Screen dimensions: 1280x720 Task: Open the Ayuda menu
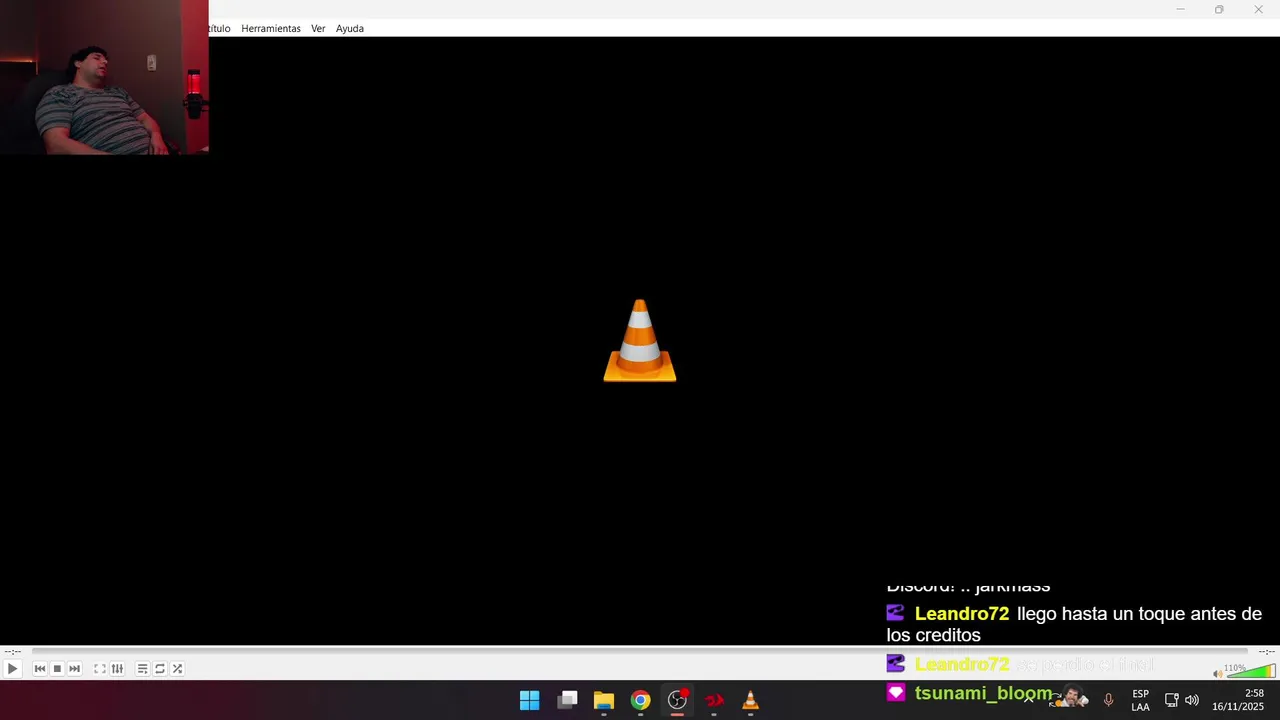pyautogui.click(x=349, y=28)
